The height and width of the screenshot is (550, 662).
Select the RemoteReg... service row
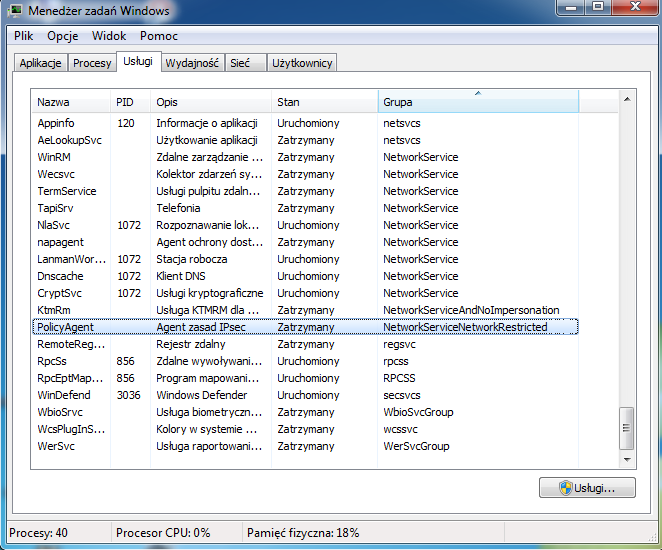click(x=305, y=344)
